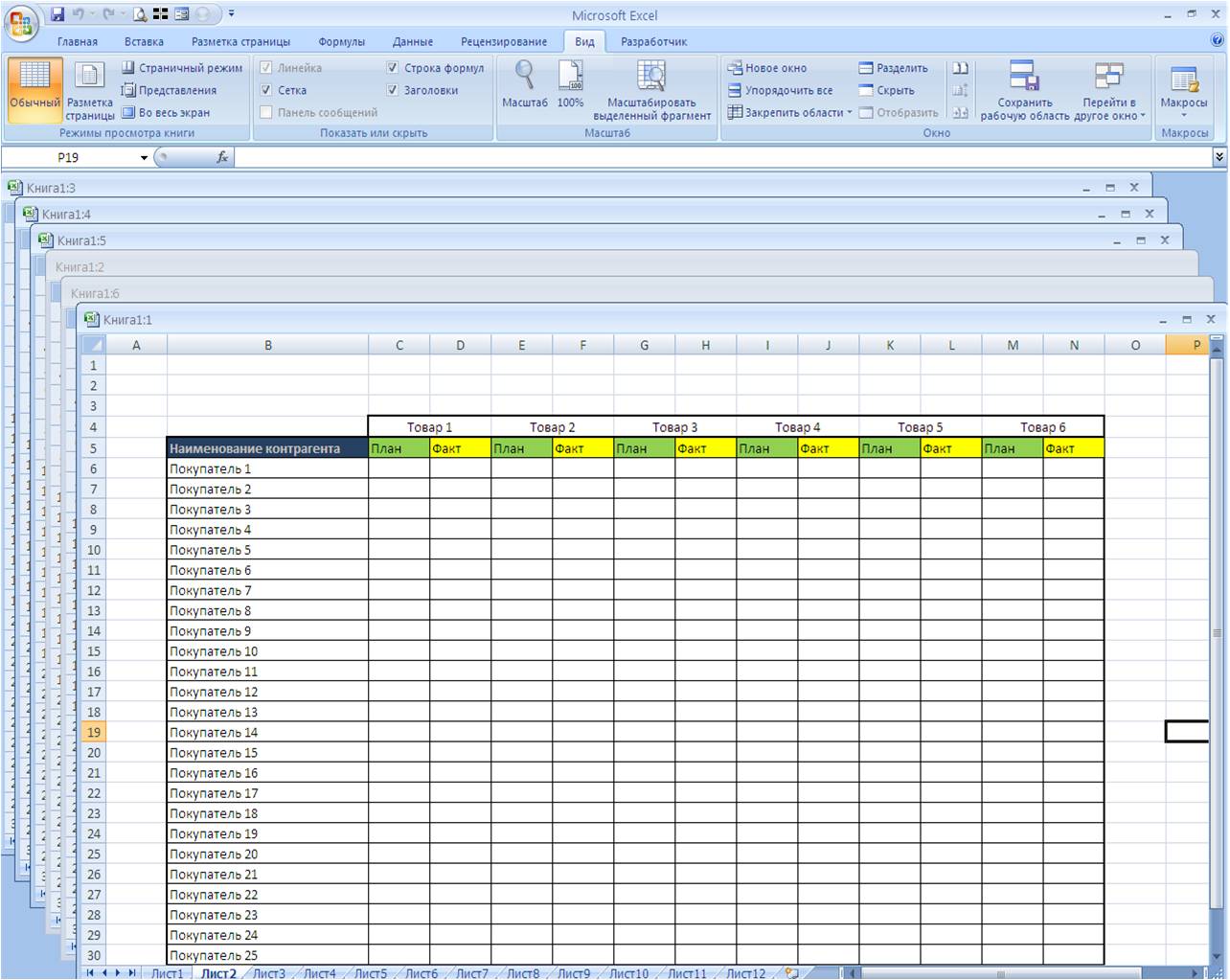This screenshot has width=1230, height=980.
Task: Click the Масштаб magnifier icon
Action: click(x=524, y=77)
